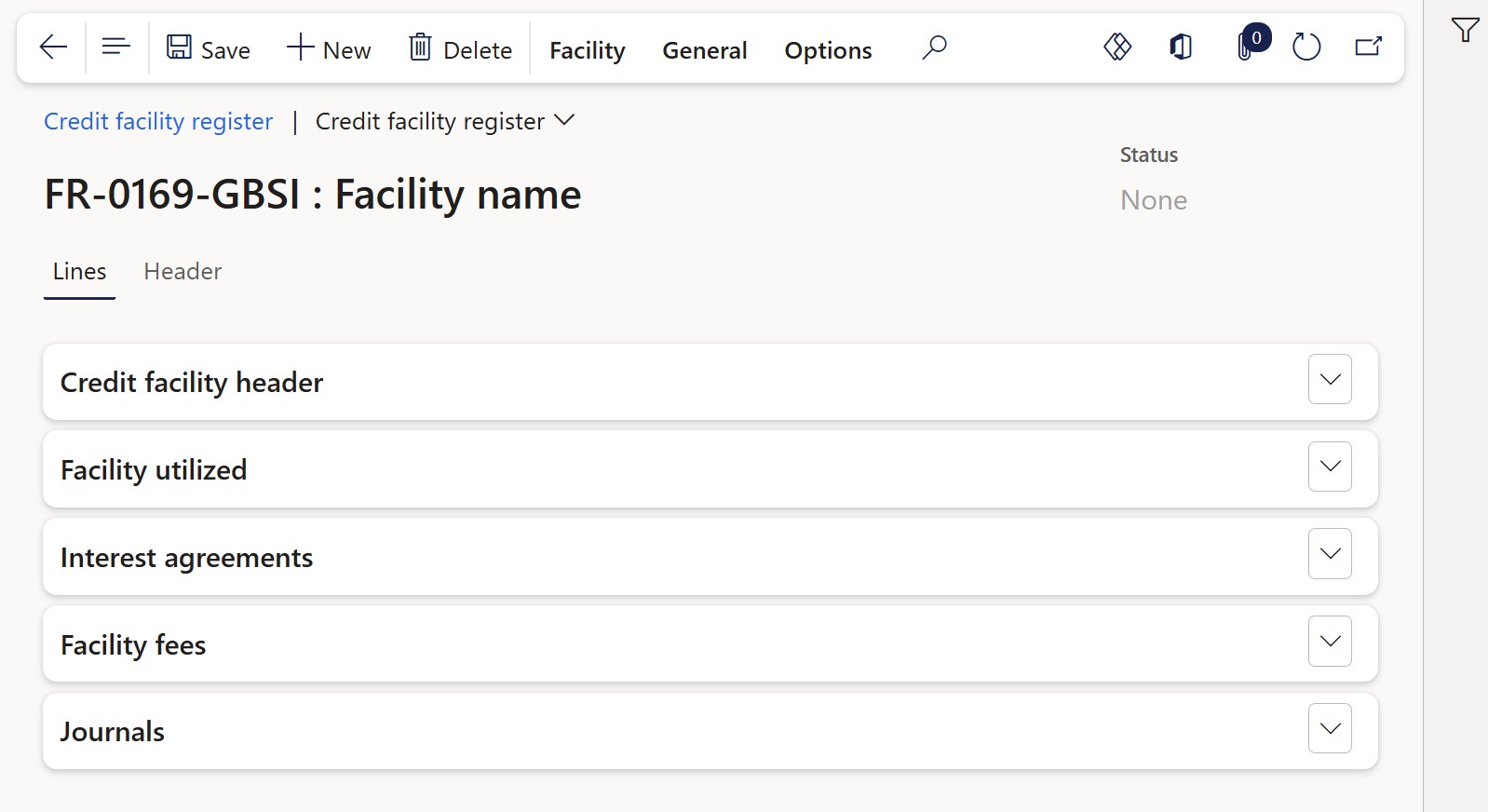Refresh the page with circular arrow

[x=1306, y=47]
